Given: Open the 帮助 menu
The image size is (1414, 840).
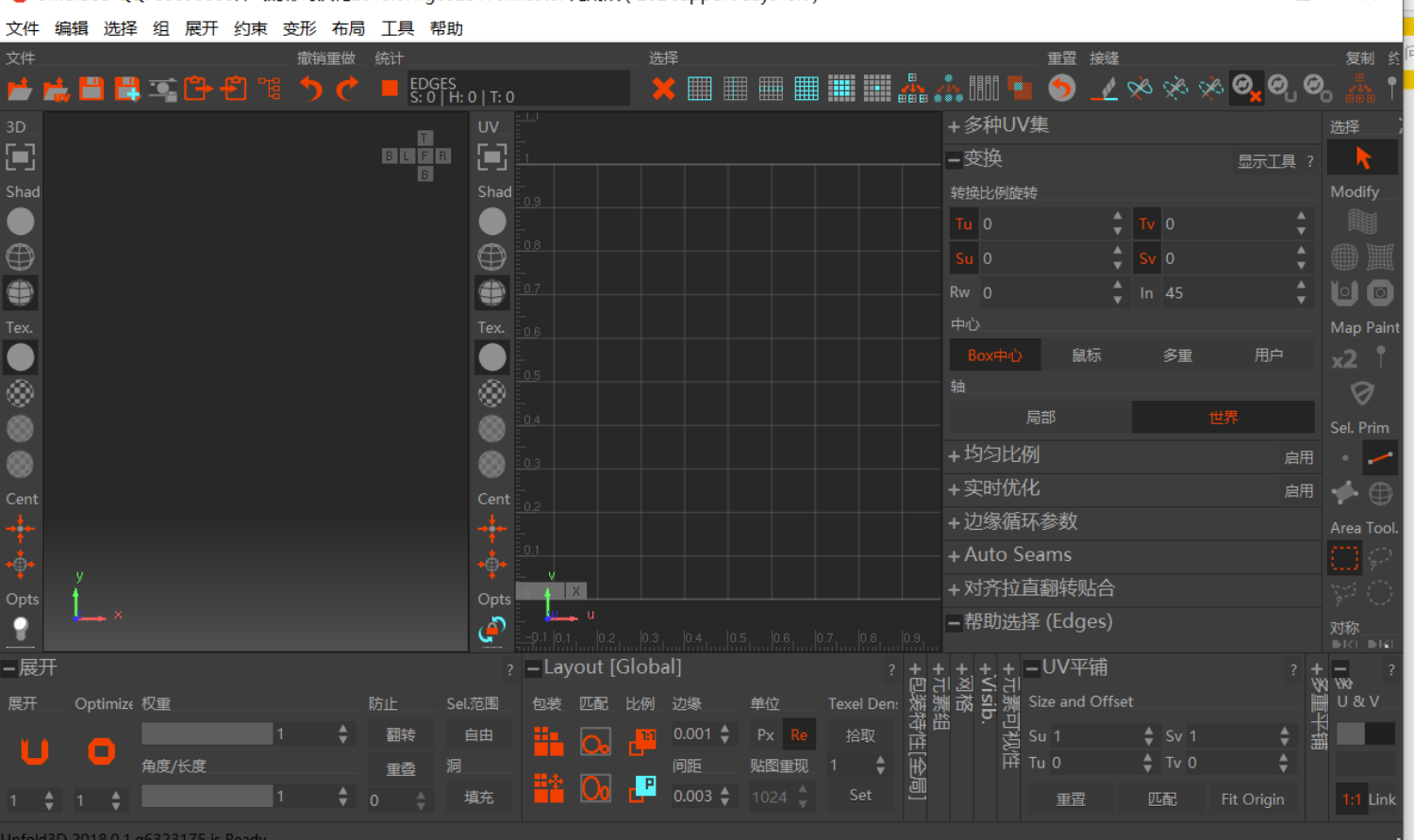Looking at the screenshot, I should pyautogui.click(x=446, y=28).
